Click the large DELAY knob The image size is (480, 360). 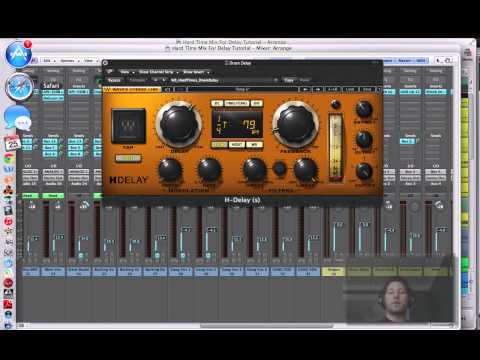click(179, 124)
